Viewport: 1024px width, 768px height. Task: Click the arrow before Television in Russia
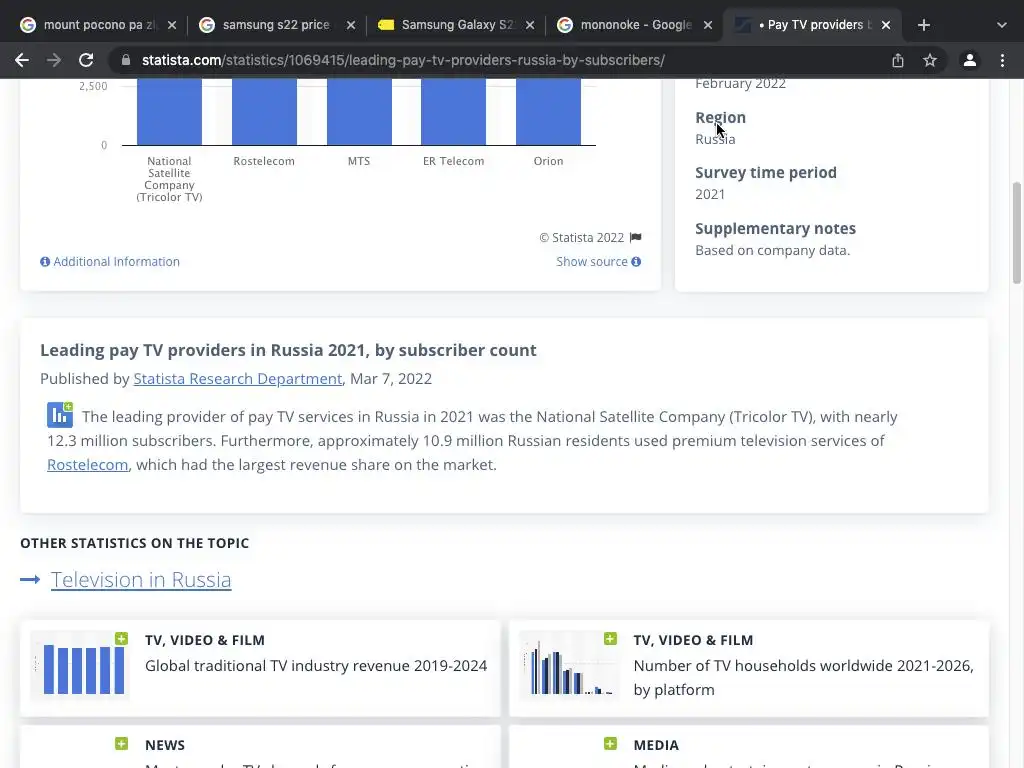click(30, 579)
